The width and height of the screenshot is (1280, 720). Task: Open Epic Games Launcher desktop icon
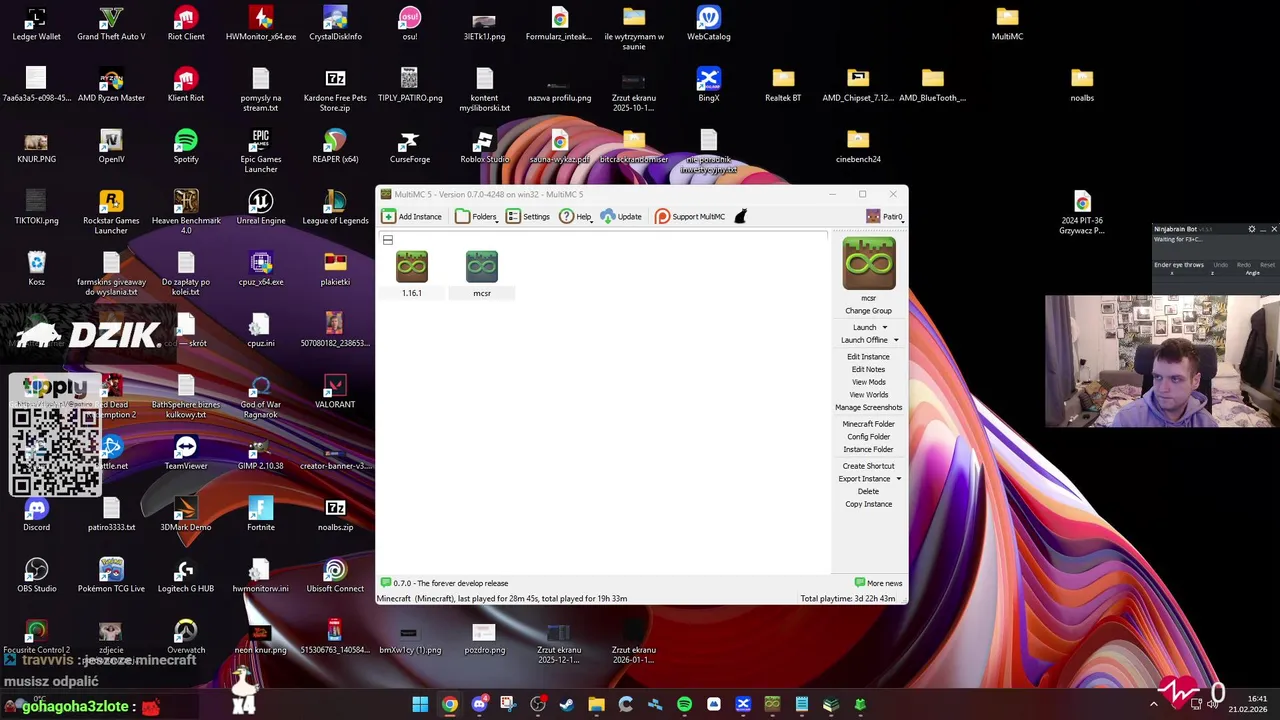[x=261, y=151]
